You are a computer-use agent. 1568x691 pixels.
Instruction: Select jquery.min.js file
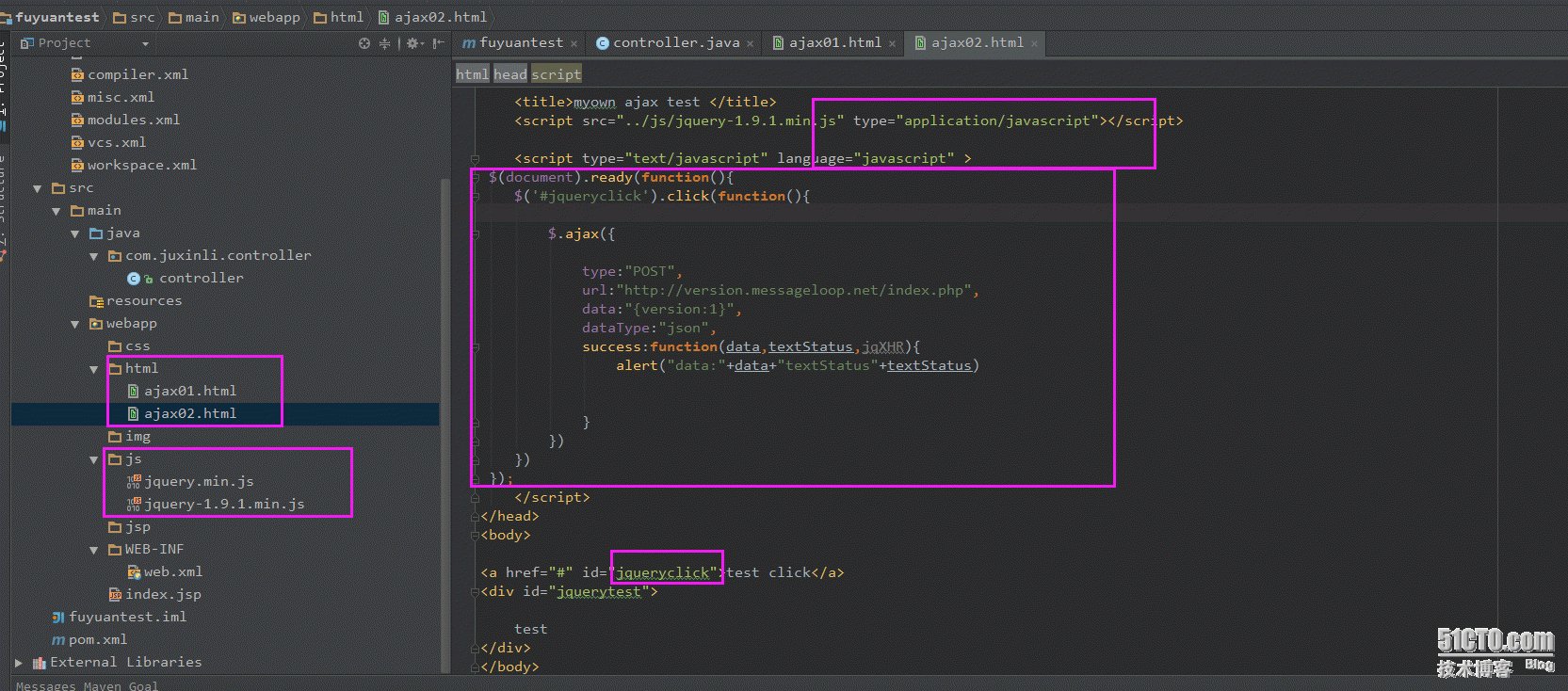click(x=190, y=481)
